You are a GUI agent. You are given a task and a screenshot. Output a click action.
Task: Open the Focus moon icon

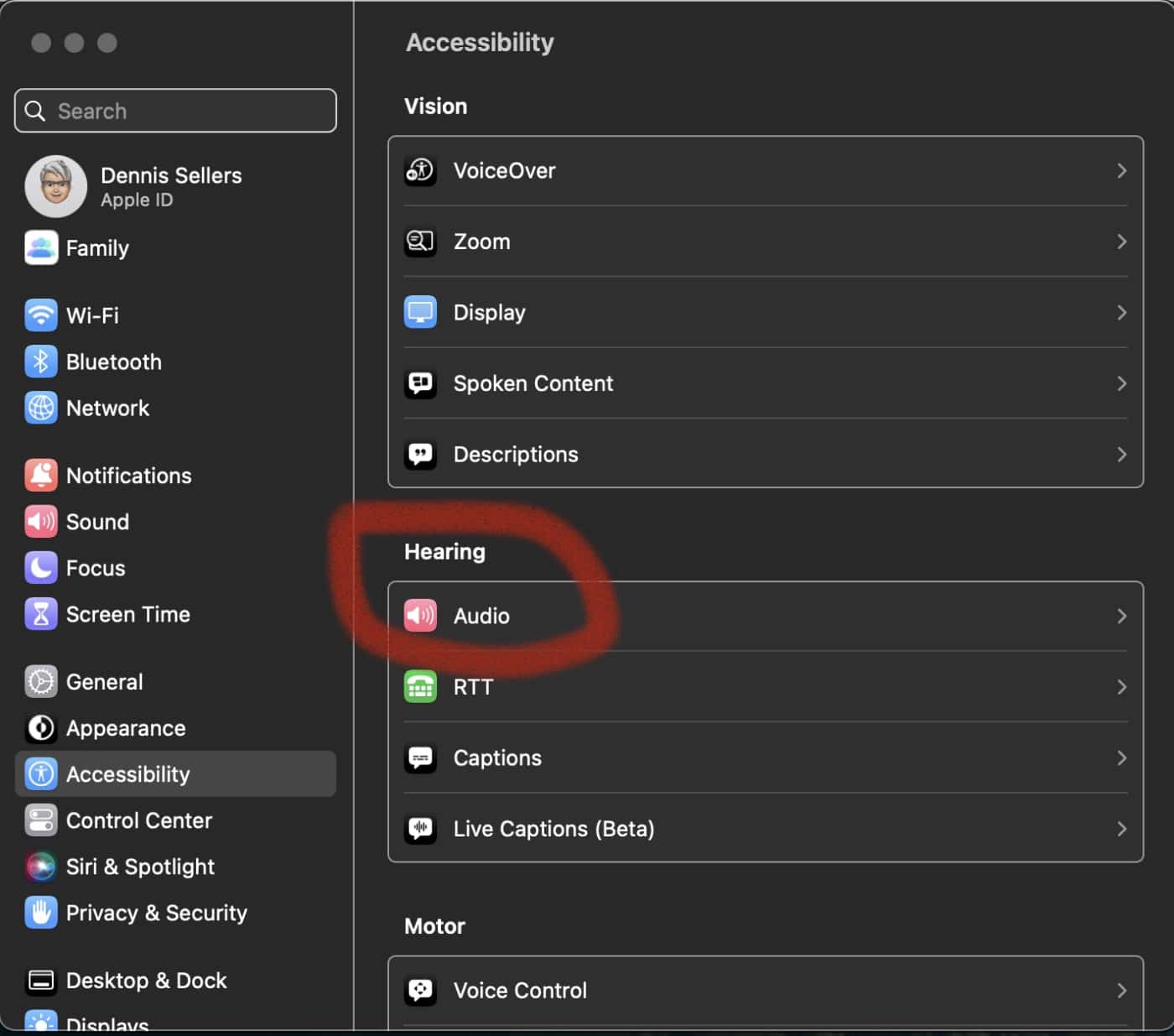pyautogui.click(x=41, y=568)
